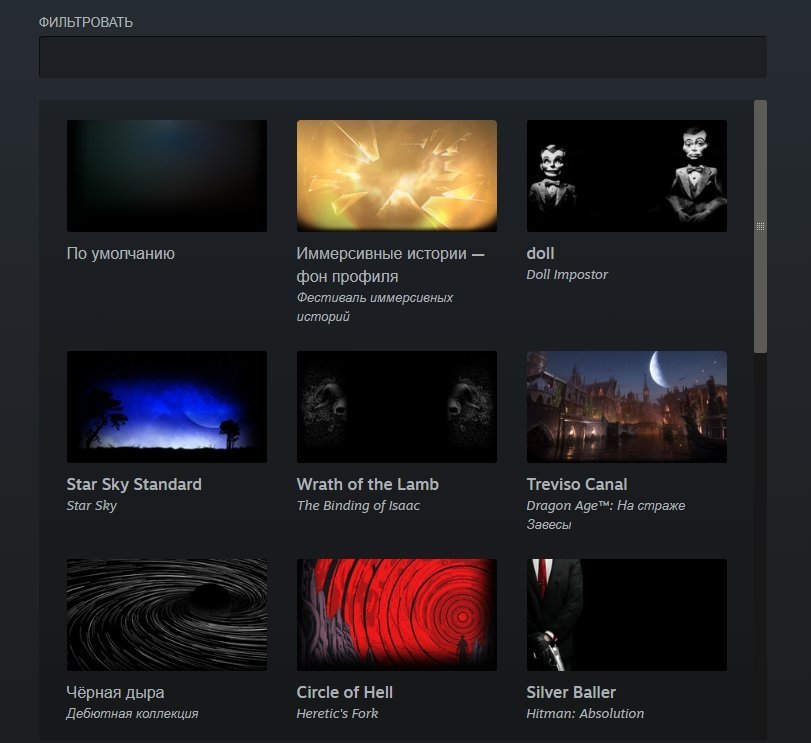
Task: Select the Silver Baller Hitman thumbnail
Action: tap(626, 615)
